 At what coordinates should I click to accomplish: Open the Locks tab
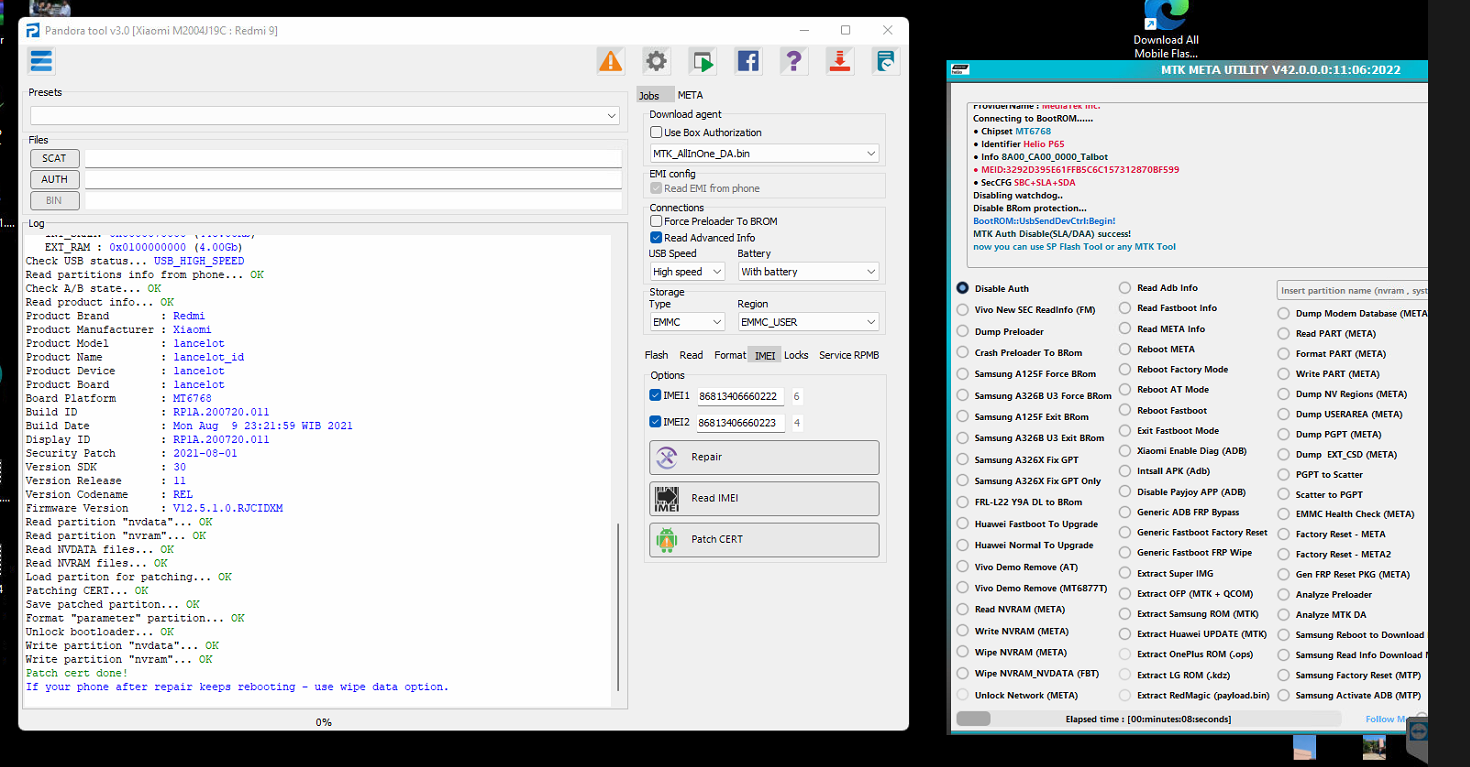796,355
